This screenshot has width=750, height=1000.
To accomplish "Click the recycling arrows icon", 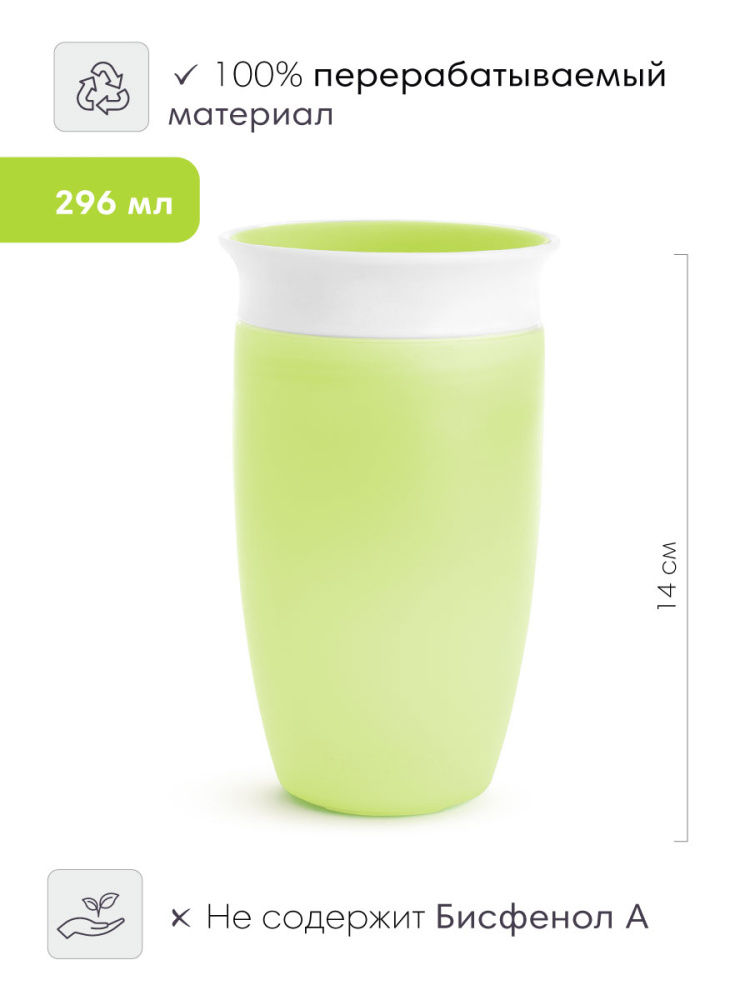I will [101, 87].
